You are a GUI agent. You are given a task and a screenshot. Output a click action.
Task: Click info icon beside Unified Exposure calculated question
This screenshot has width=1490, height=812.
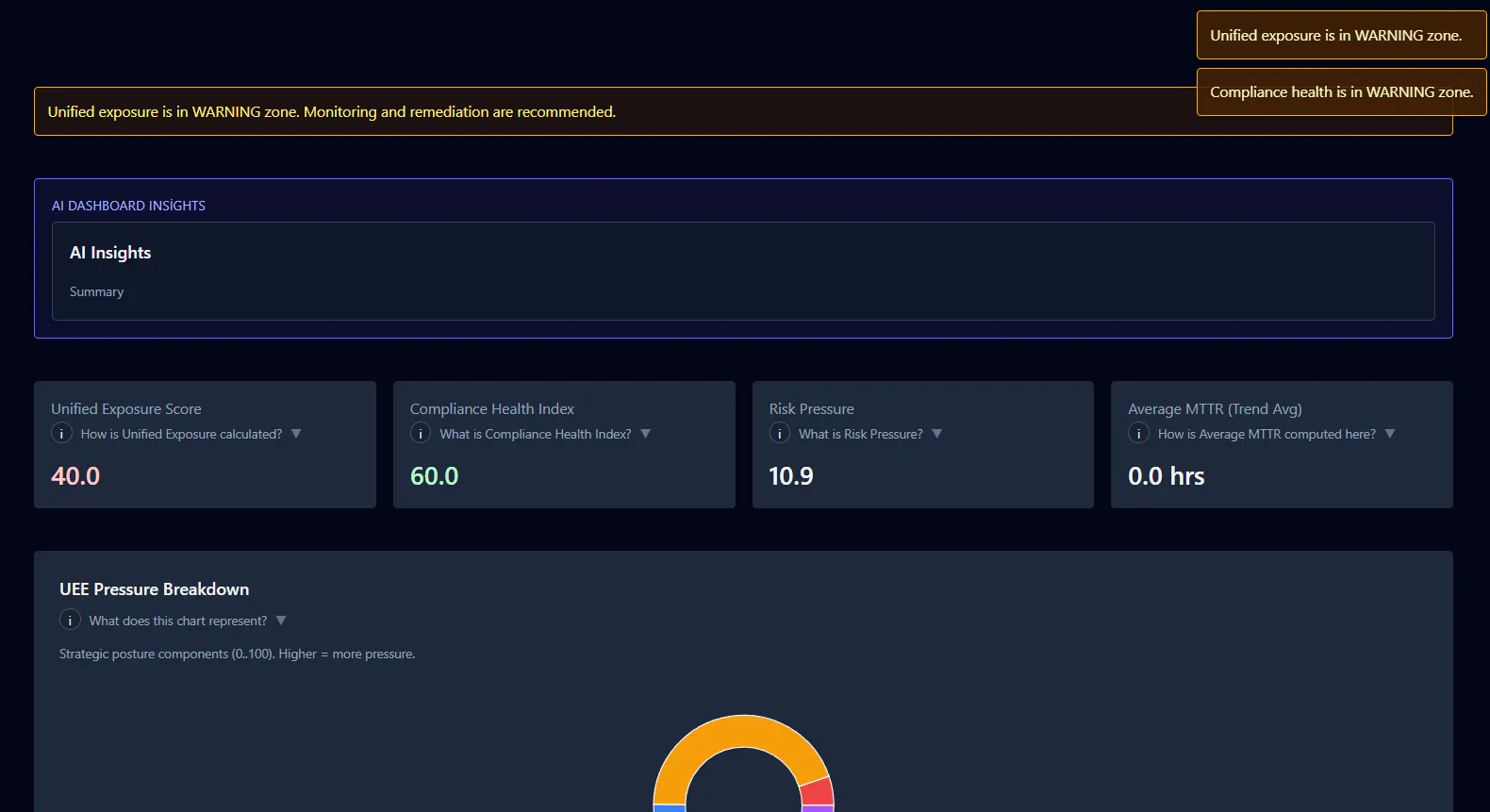(61, 433)
